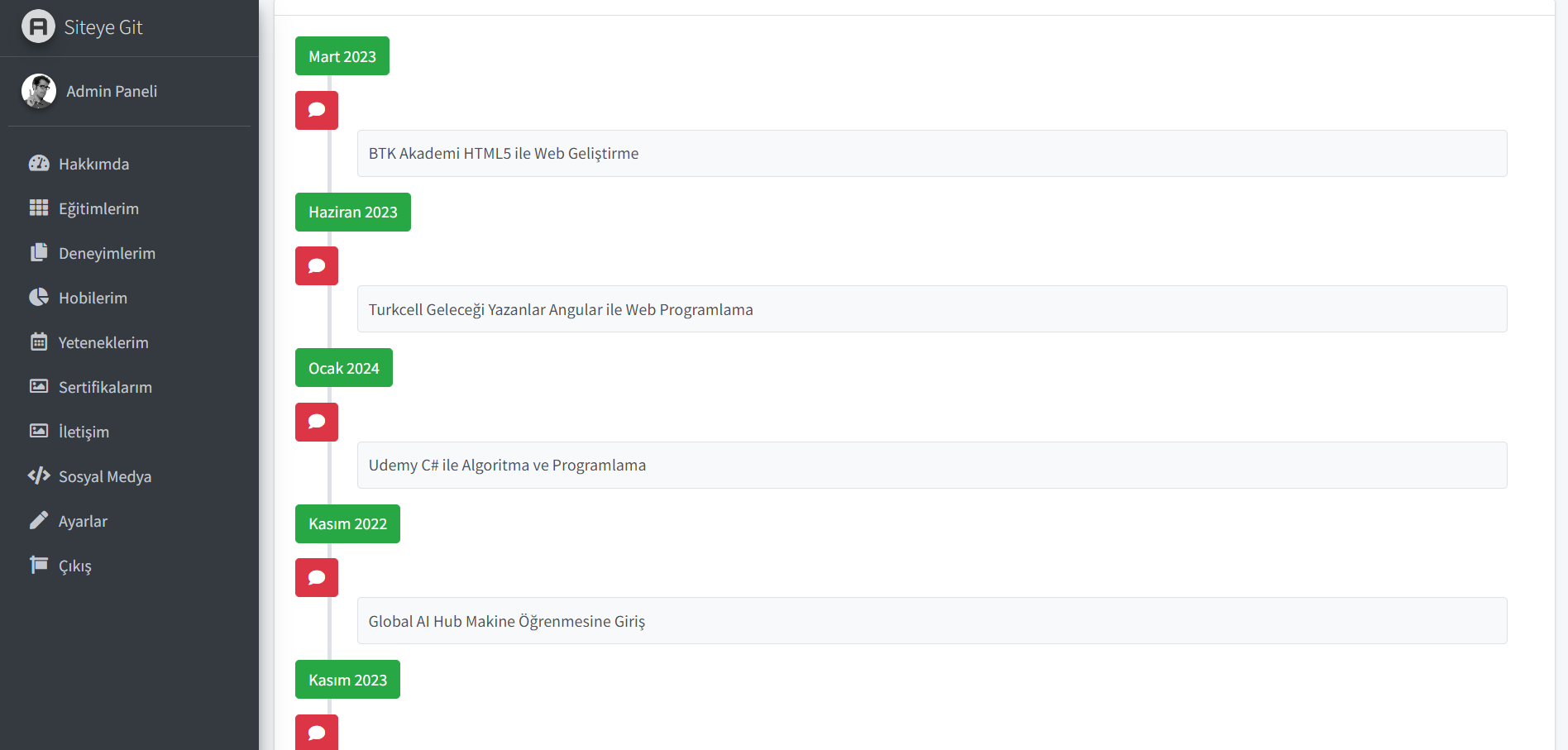Open the Deneyimlerim copy icon
This screenshot has height=750, width=1568.
[39, 252]
